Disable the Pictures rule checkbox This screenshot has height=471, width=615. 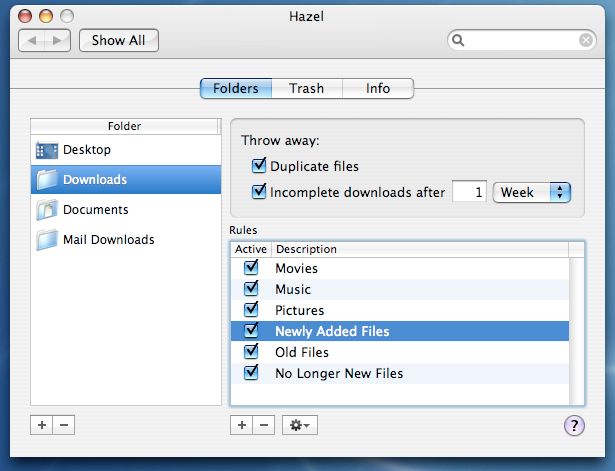(x=251, y=310)
